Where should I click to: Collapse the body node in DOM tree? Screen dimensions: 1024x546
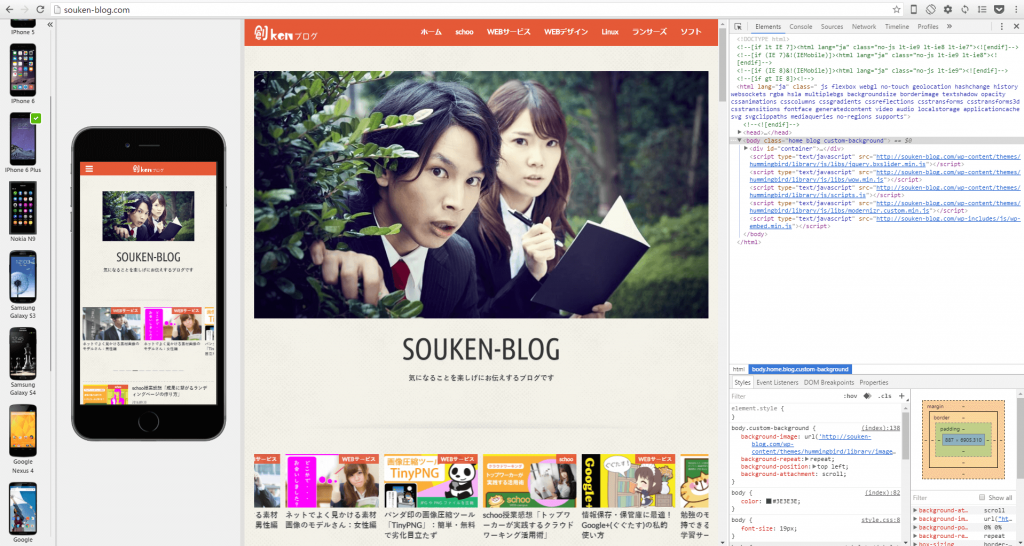point(740,140)
